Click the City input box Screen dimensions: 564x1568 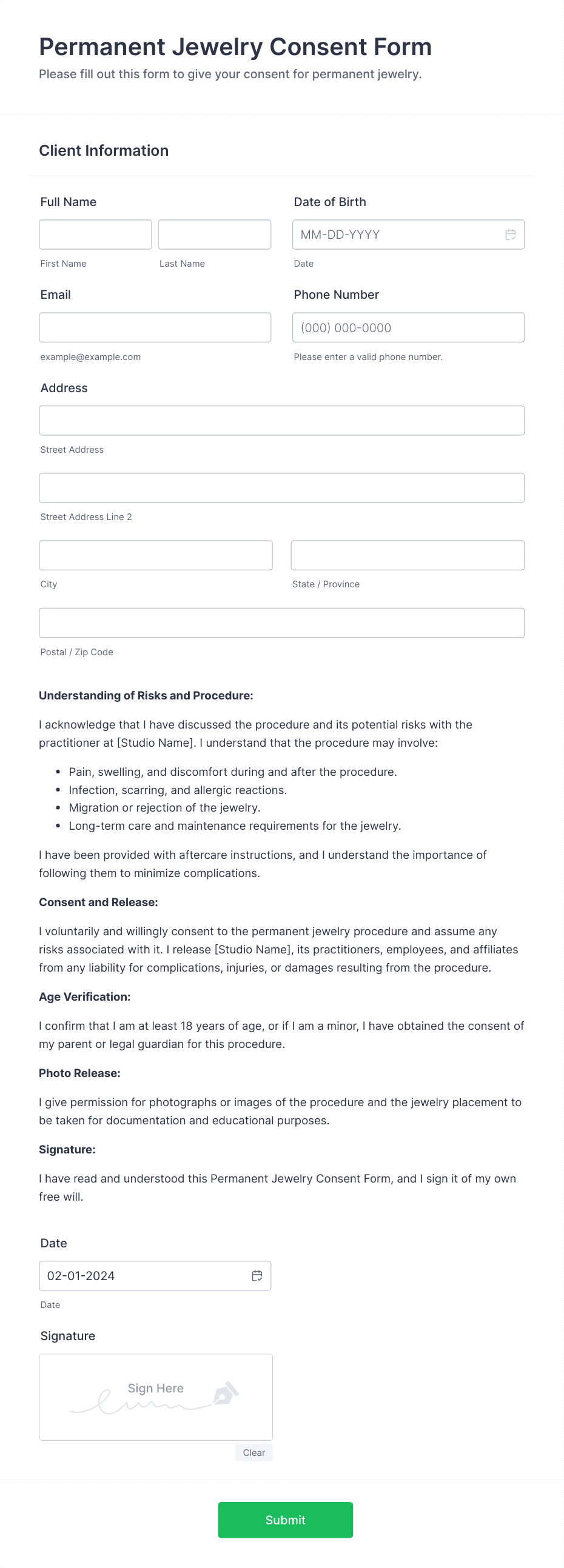coord(155,555)
